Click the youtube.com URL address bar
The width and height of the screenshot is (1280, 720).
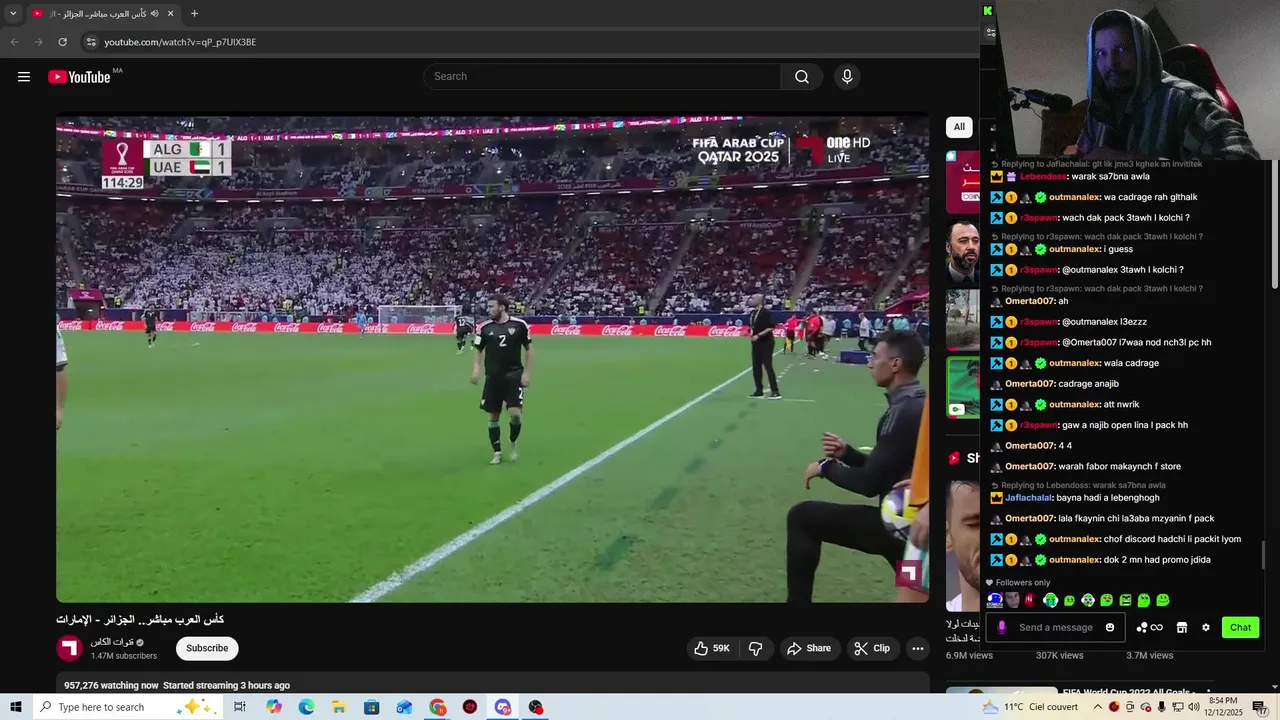tap(530, 42)
